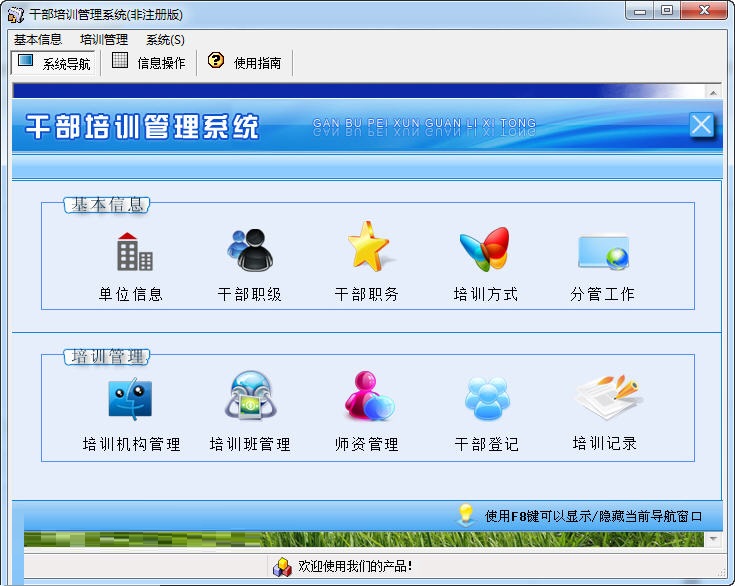Open the 培训方式 butterfly icon
The height and width of the screenshot is (586, 735).
(x=485, y=249)
